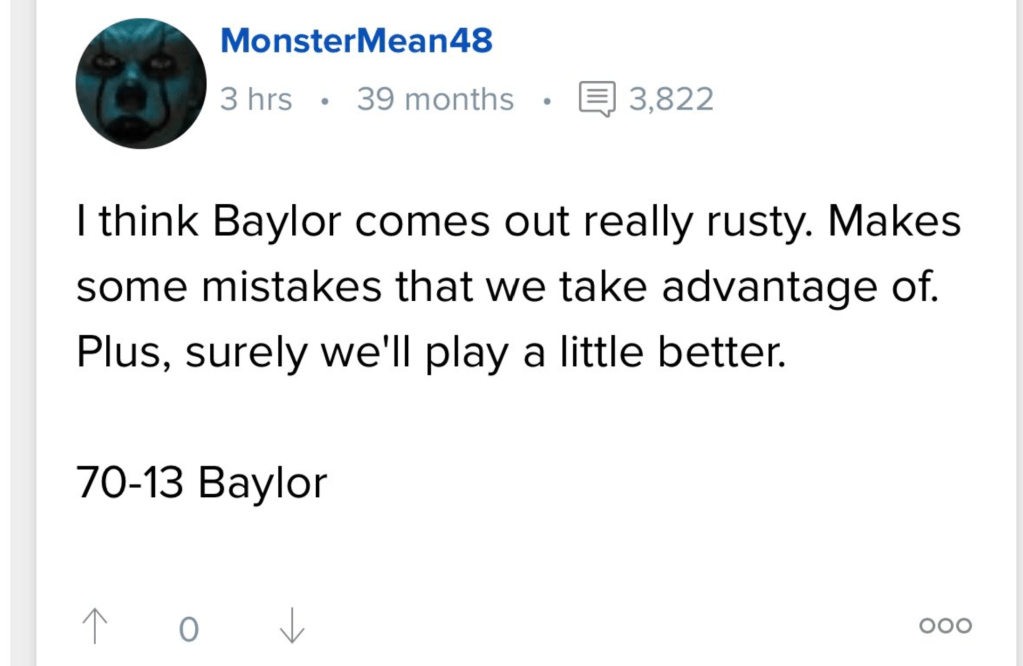Click the "70-13 Baylor" score prediction text
The height and width of the screenshot is (666, 1023).
pos(202,484)
